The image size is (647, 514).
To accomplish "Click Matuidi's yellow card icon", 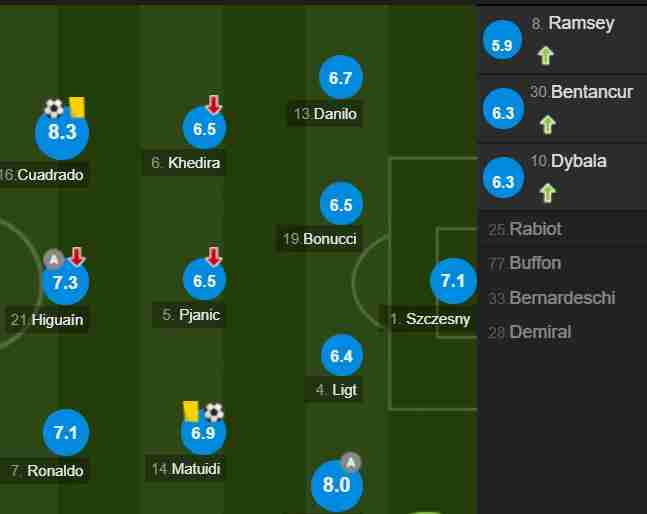I will 191,411.
